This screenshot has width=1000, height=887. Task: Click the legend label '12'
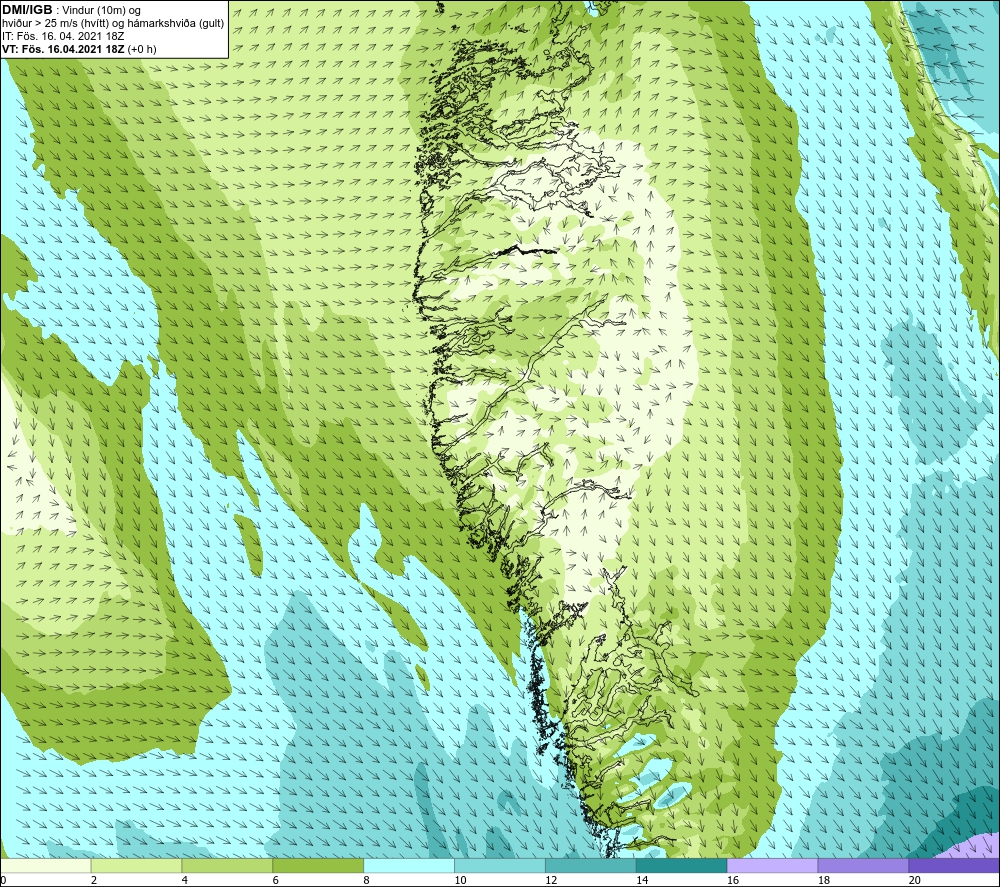click(x=551, y=881)
